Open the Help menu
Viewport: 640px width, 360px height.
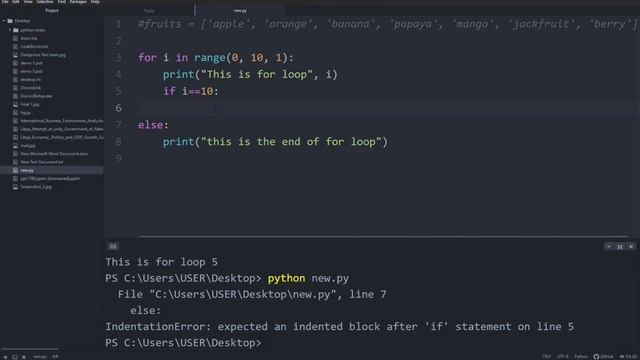[95, 2]
